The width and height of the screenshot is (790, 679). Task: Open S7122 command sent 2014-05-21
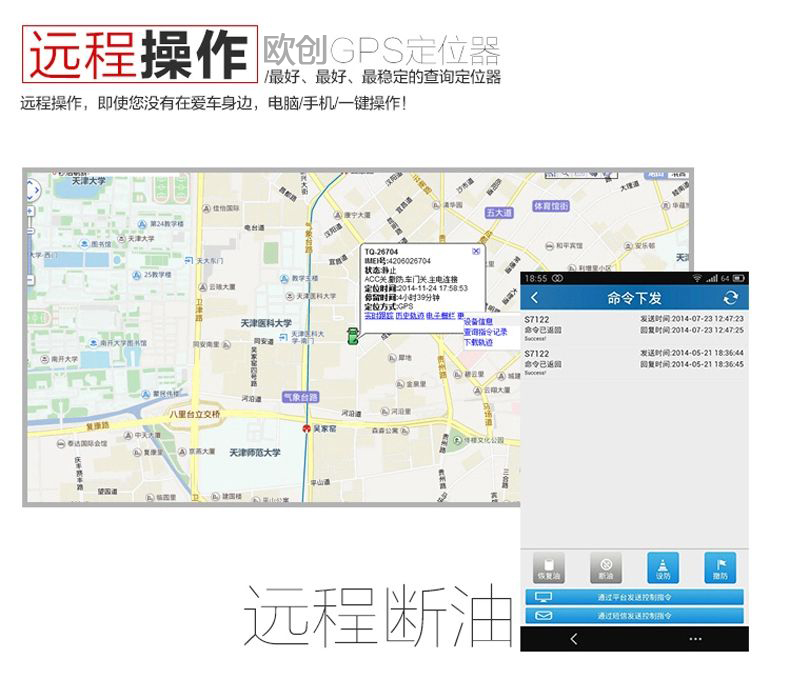(634, 363)
